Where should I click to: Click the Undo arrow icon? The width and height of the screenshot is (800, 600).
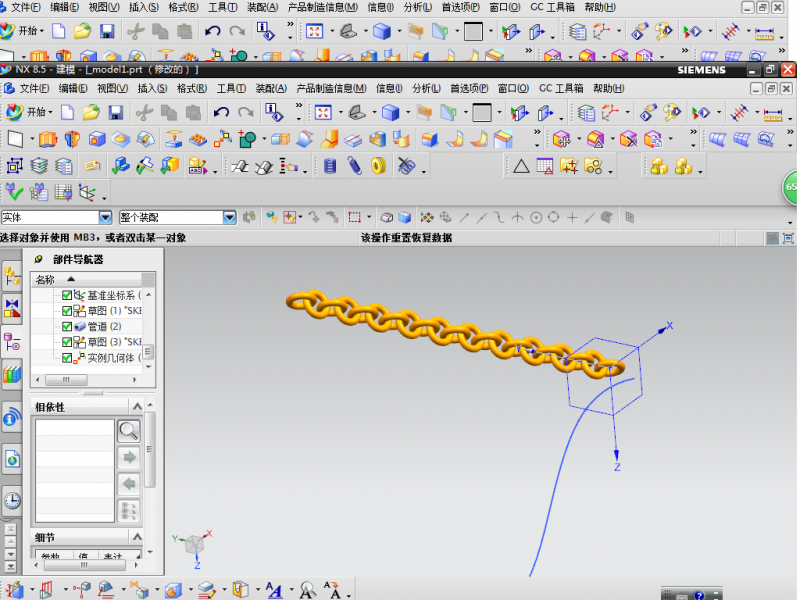click(x=221, y=112)
